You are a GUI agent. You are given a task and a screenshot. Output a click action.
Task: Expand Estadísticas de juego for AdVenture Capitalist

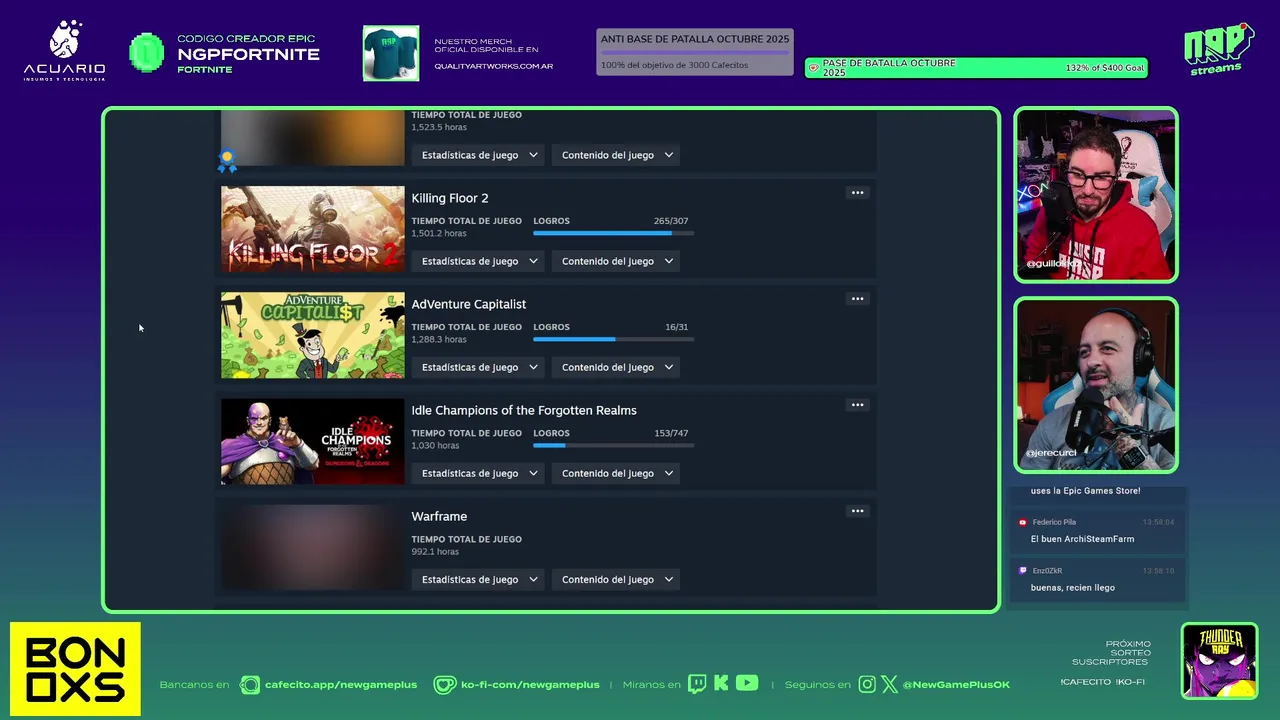[479, 367]
